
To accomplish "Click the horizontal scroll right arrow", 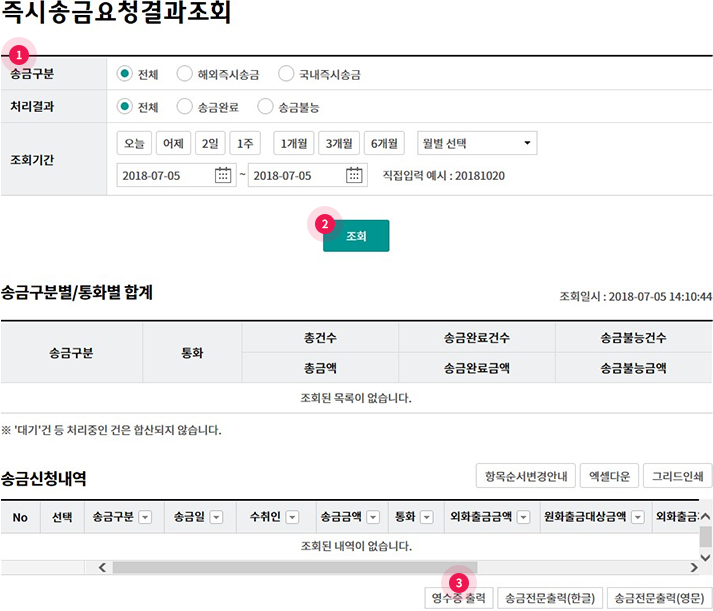I will tap(688, 567).
